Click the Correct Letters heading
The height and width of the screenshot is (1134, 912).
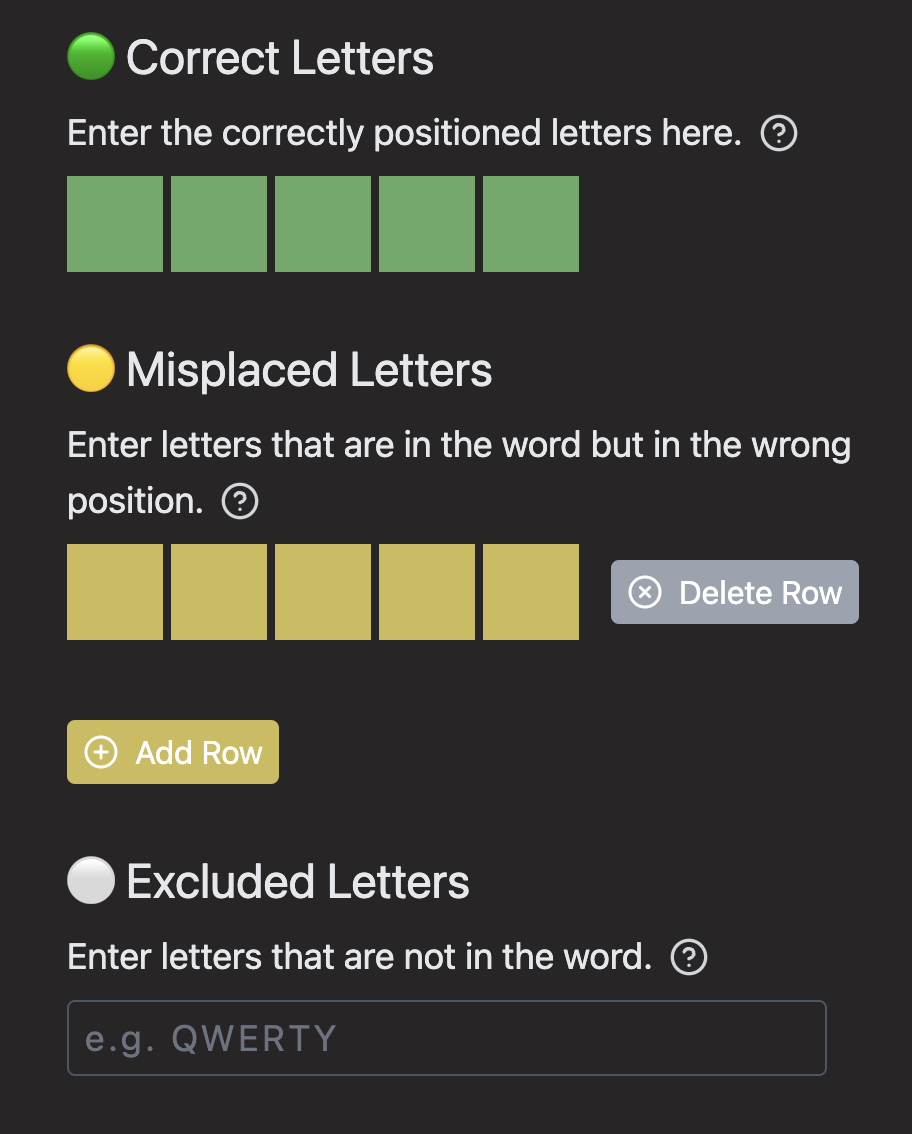278,57
